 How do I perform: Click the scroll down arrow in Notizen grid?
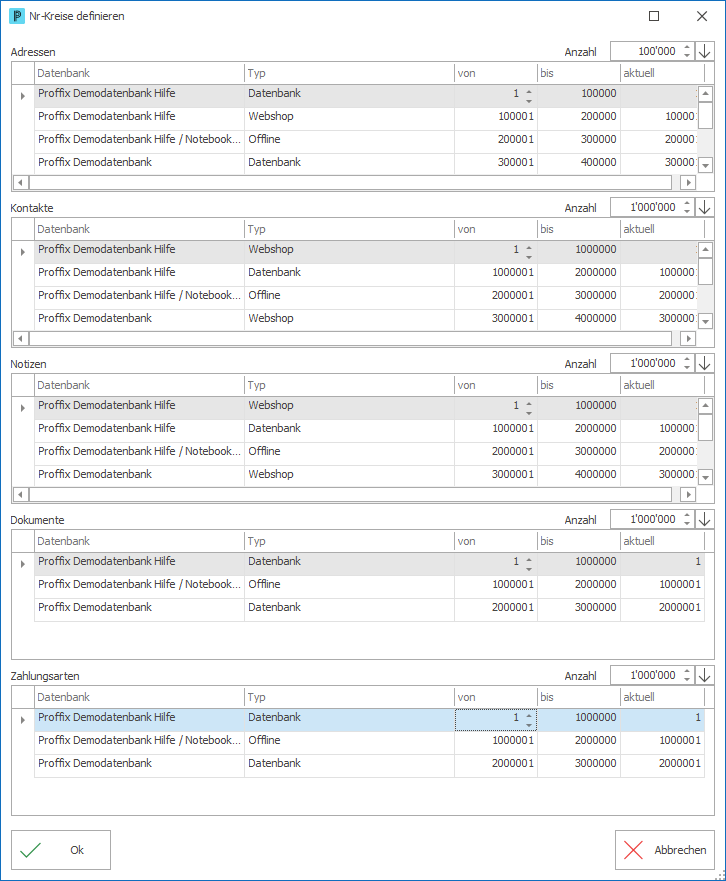706,478
